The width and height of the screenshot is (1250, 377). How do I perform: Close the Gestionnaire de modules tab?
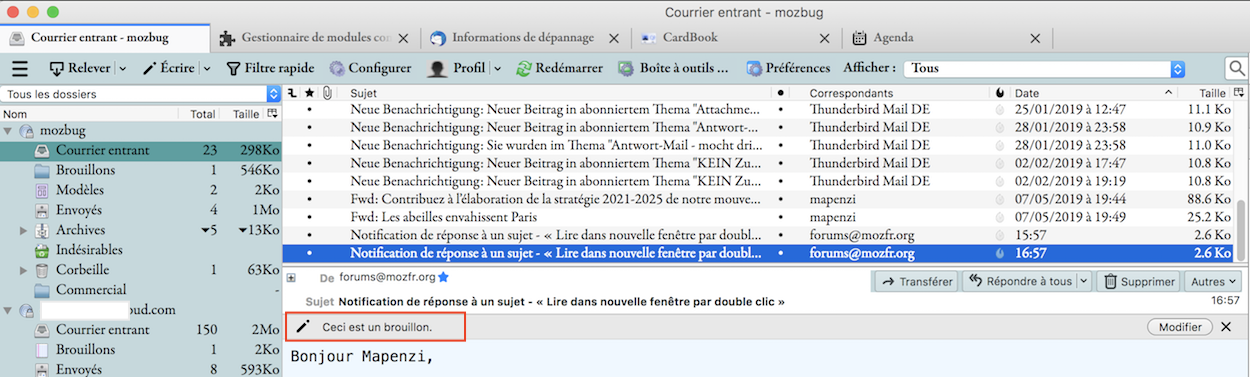coord(403,38)
